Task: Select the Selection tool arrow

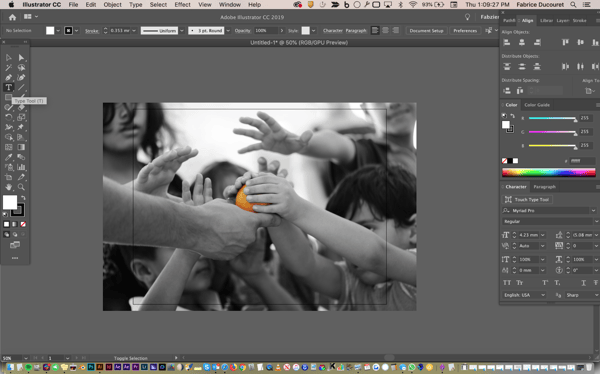Action: point(8,57)
